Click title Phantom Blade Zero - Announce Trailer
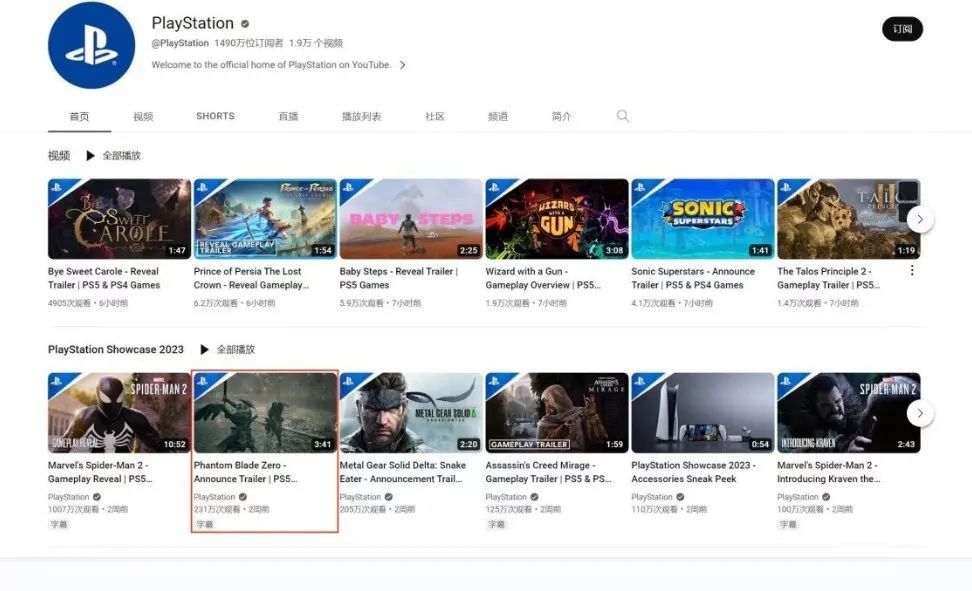Screen dimensions: 972x591 tap(245, 472)
